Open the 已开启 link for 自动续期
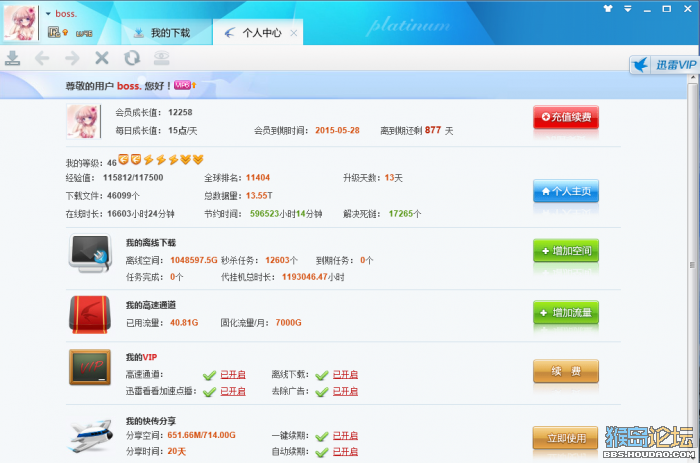 (x=345, y=451)
